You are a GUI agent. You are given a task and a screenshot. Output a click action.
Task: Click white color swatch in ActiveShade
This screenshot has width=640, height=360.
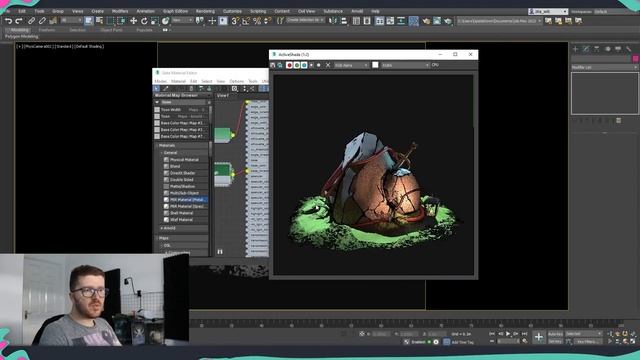(375, 65)
